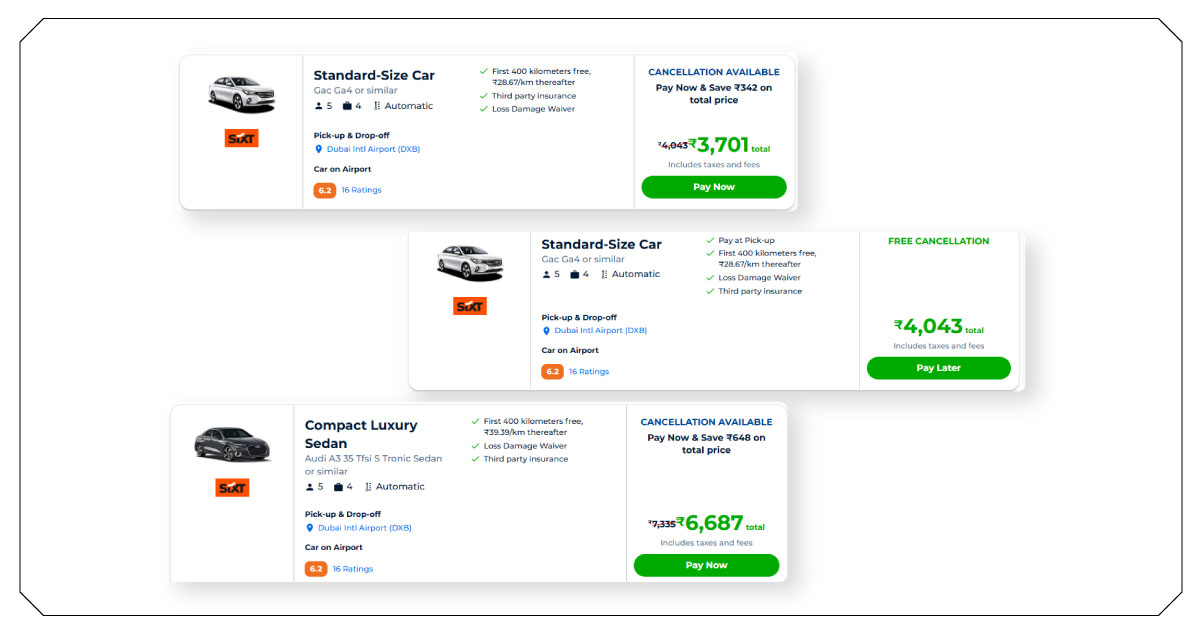1202x634 pixels.
Task: Open the Dubai Intl Airport (DXB) link on the bottom card
Action: [x=364, y=525]
